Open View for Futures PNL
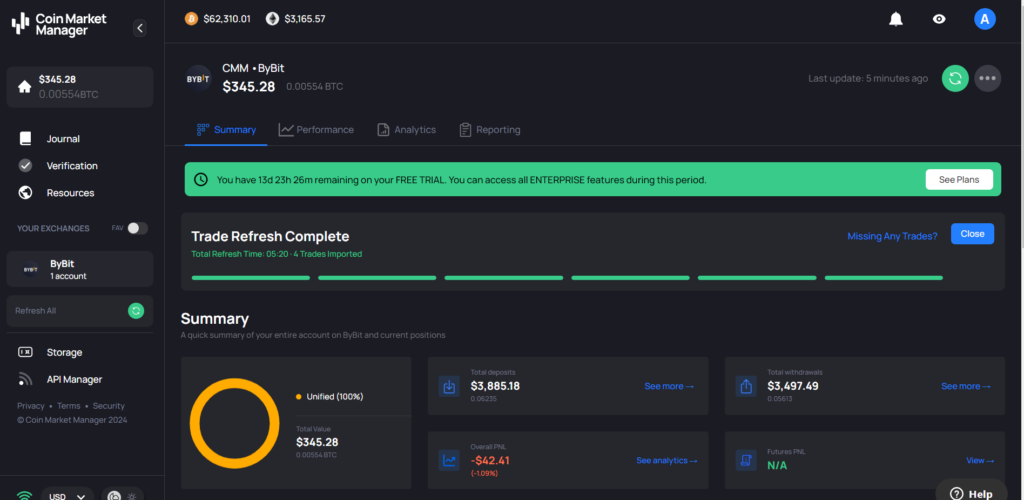 (980, 460)
